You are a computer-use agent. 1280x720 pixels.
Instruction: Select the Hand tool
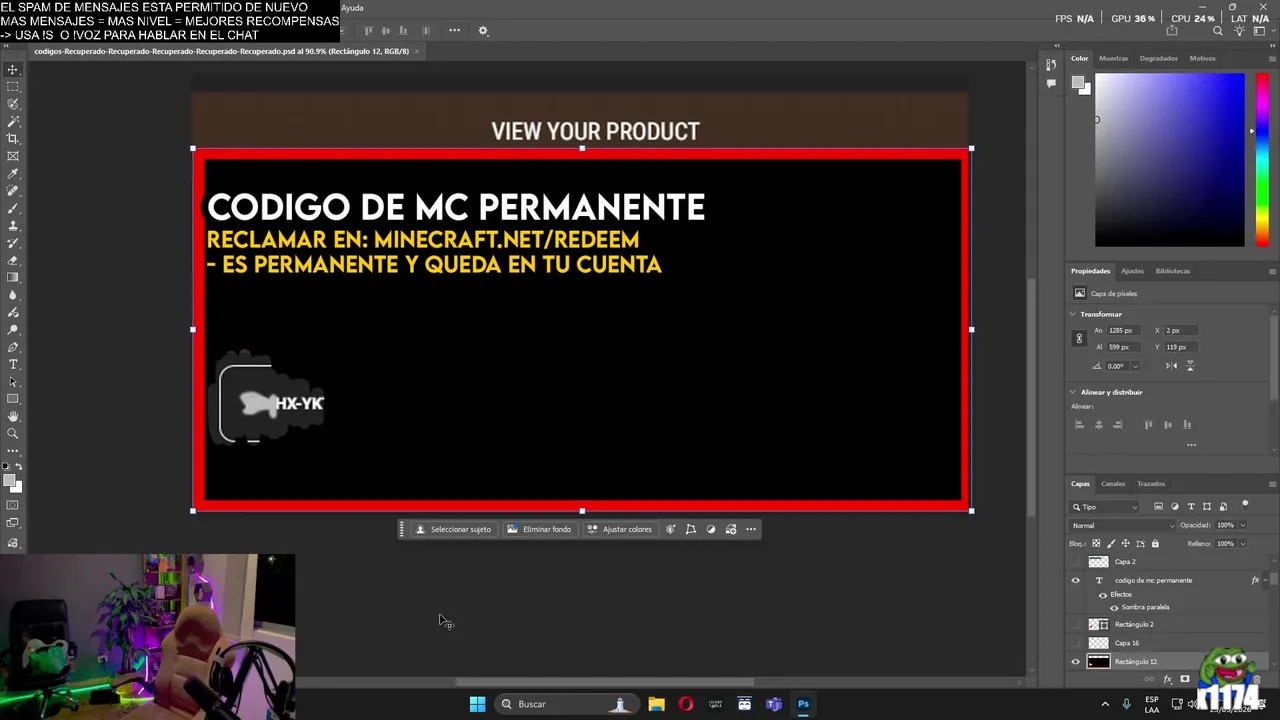pyautogui.click(x=13, y=416)
